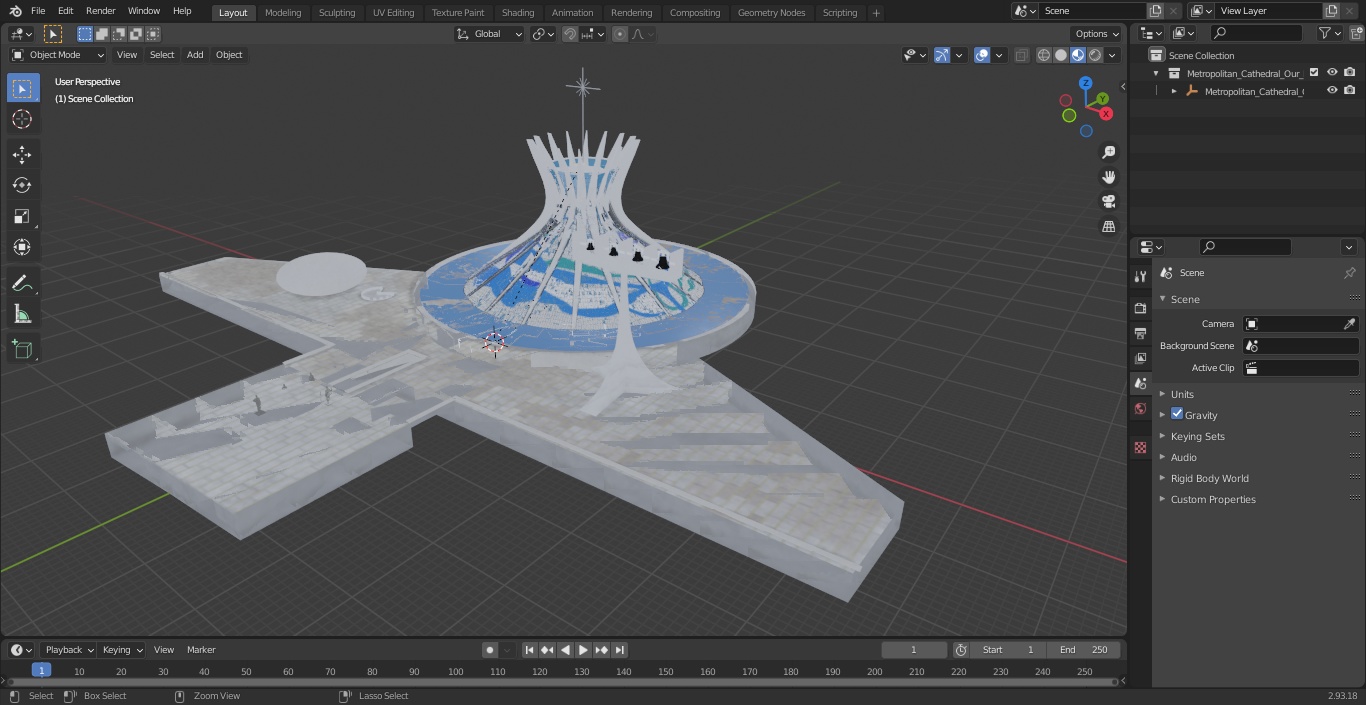The image size is (1366, 705).
Task: Open the Keying dropdown
Action: point(122,650)
